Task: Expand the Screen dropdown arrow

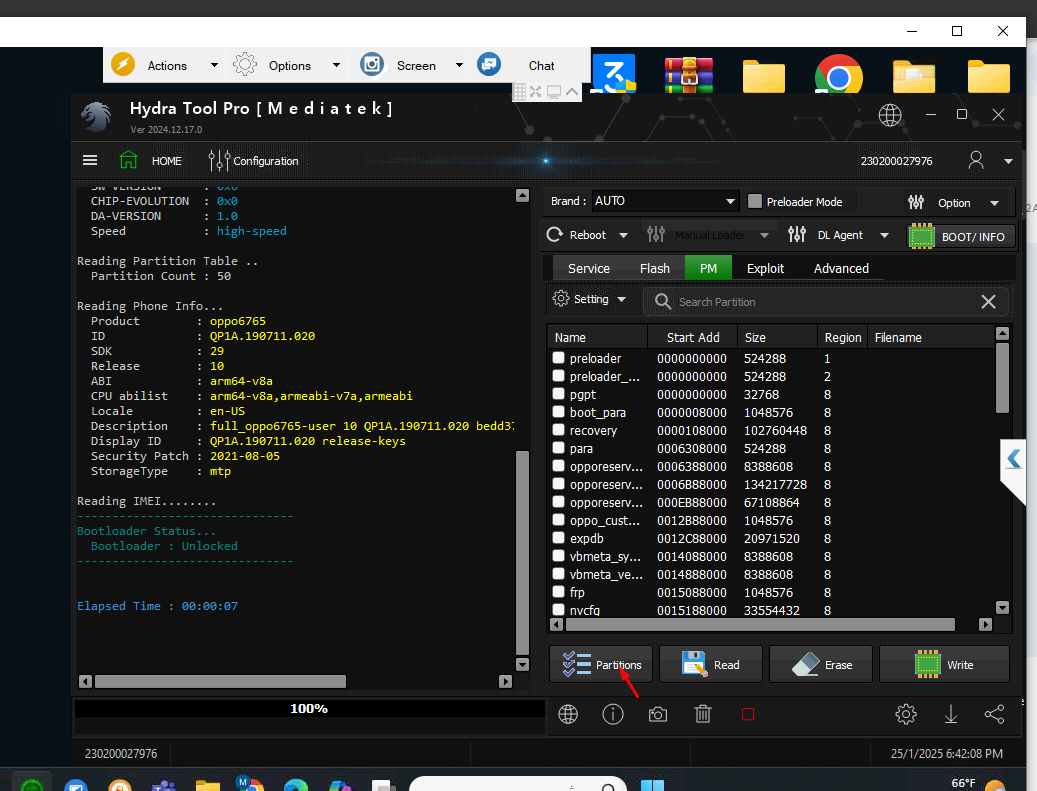Action: click(x=459, y=65)
